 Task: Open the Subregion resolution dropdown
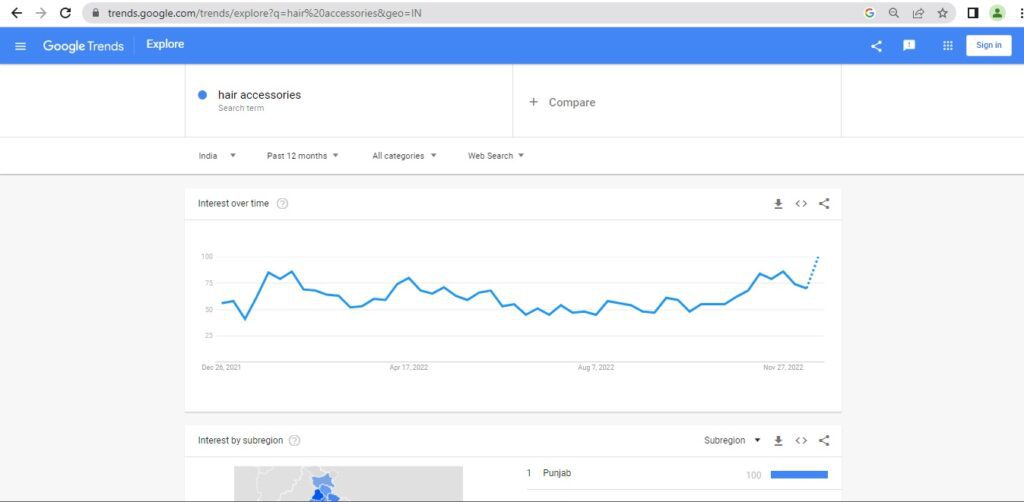pos(732,440)
